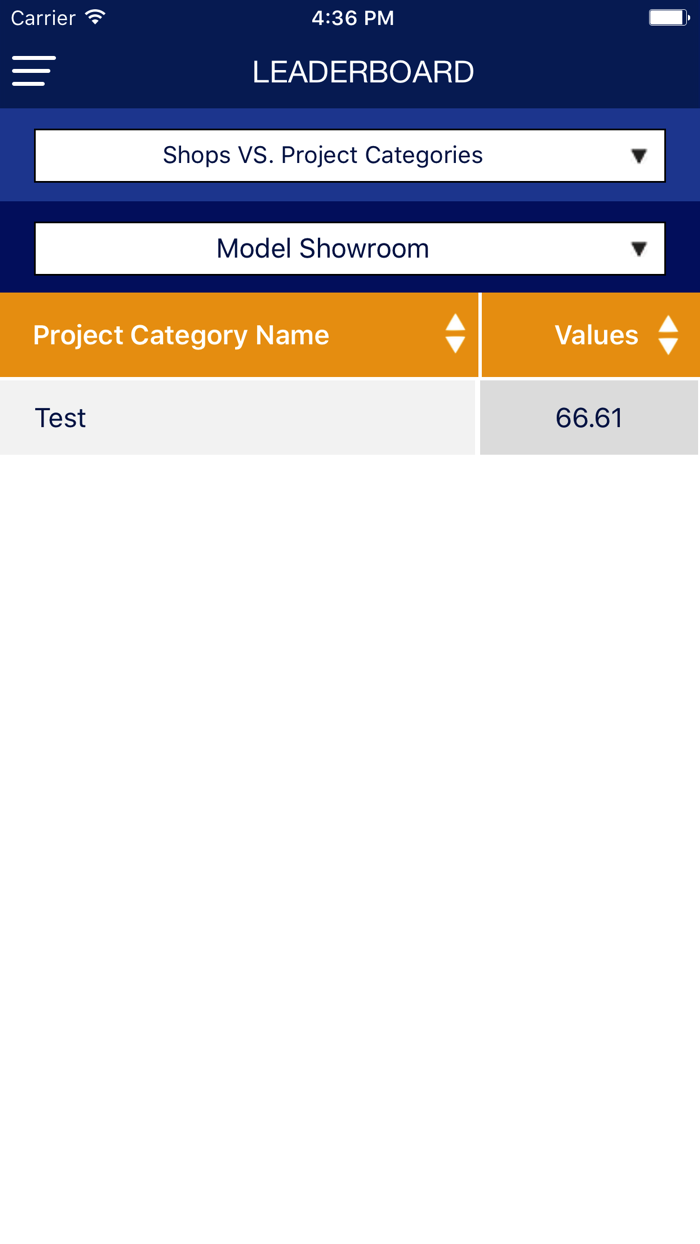This screenshot has width=700, height=1244.
Task: Tap the Wi-Fi signal icon in status bar
Action: tap(95, 17)
